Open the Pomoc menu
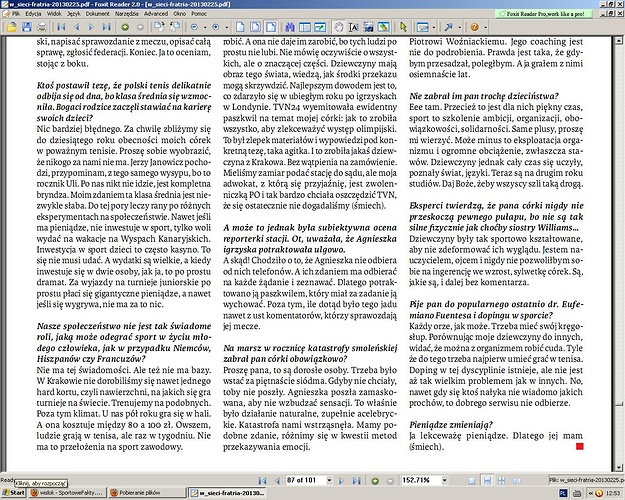The width and height of the screenshot is (625, 500). (199, 14)
